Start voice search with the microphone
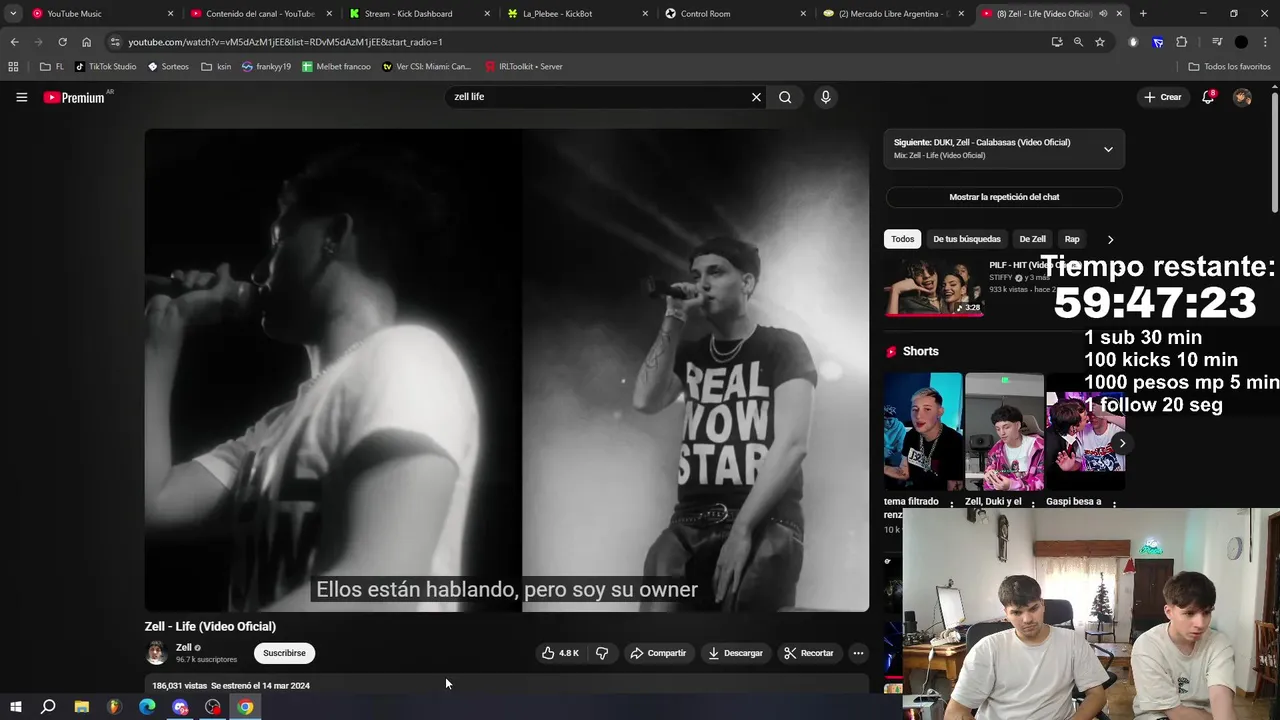Screen dimensions: 1280x720 (825, 97)
